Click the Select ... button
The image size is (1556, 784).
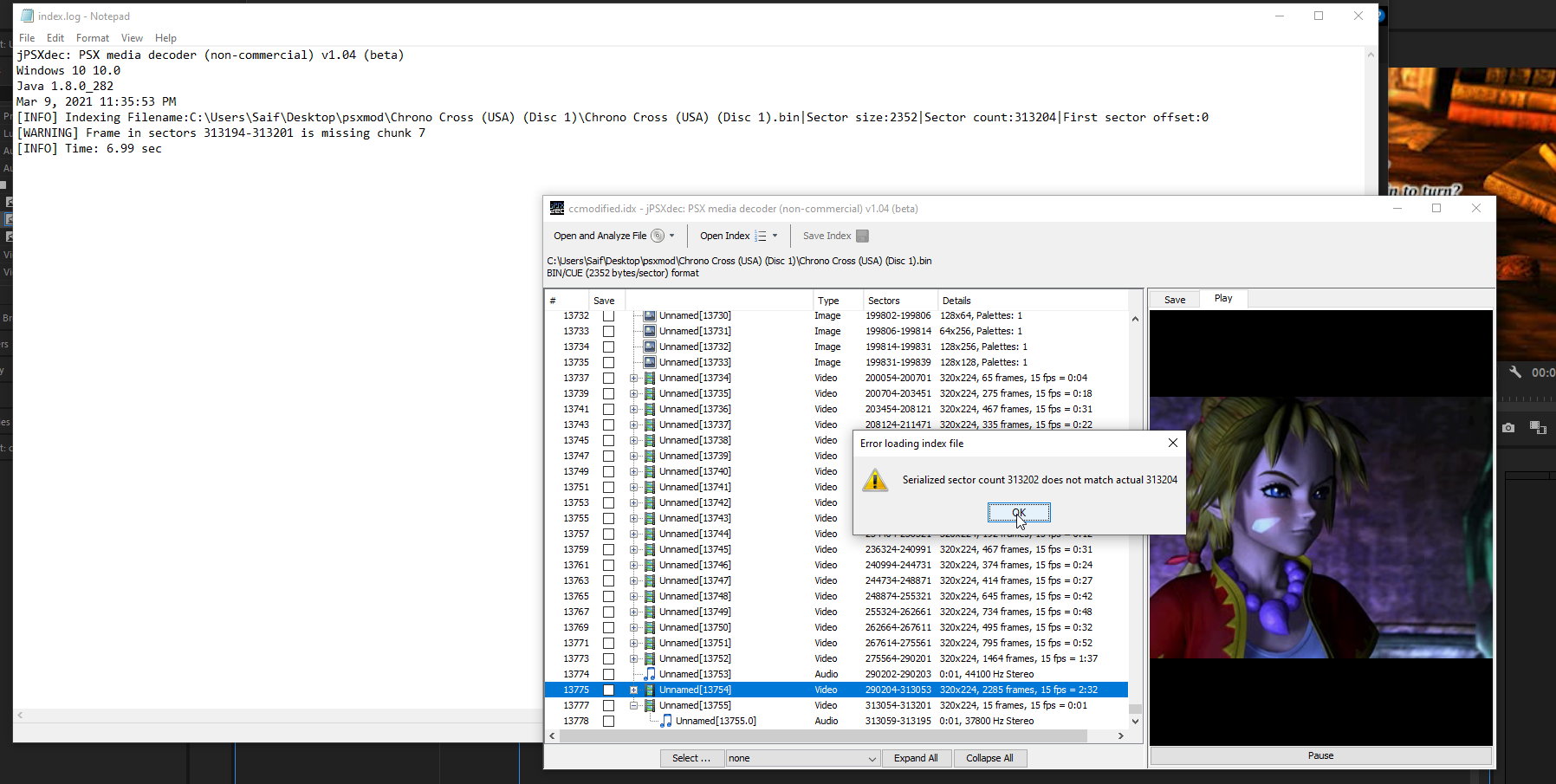(691, 758)
